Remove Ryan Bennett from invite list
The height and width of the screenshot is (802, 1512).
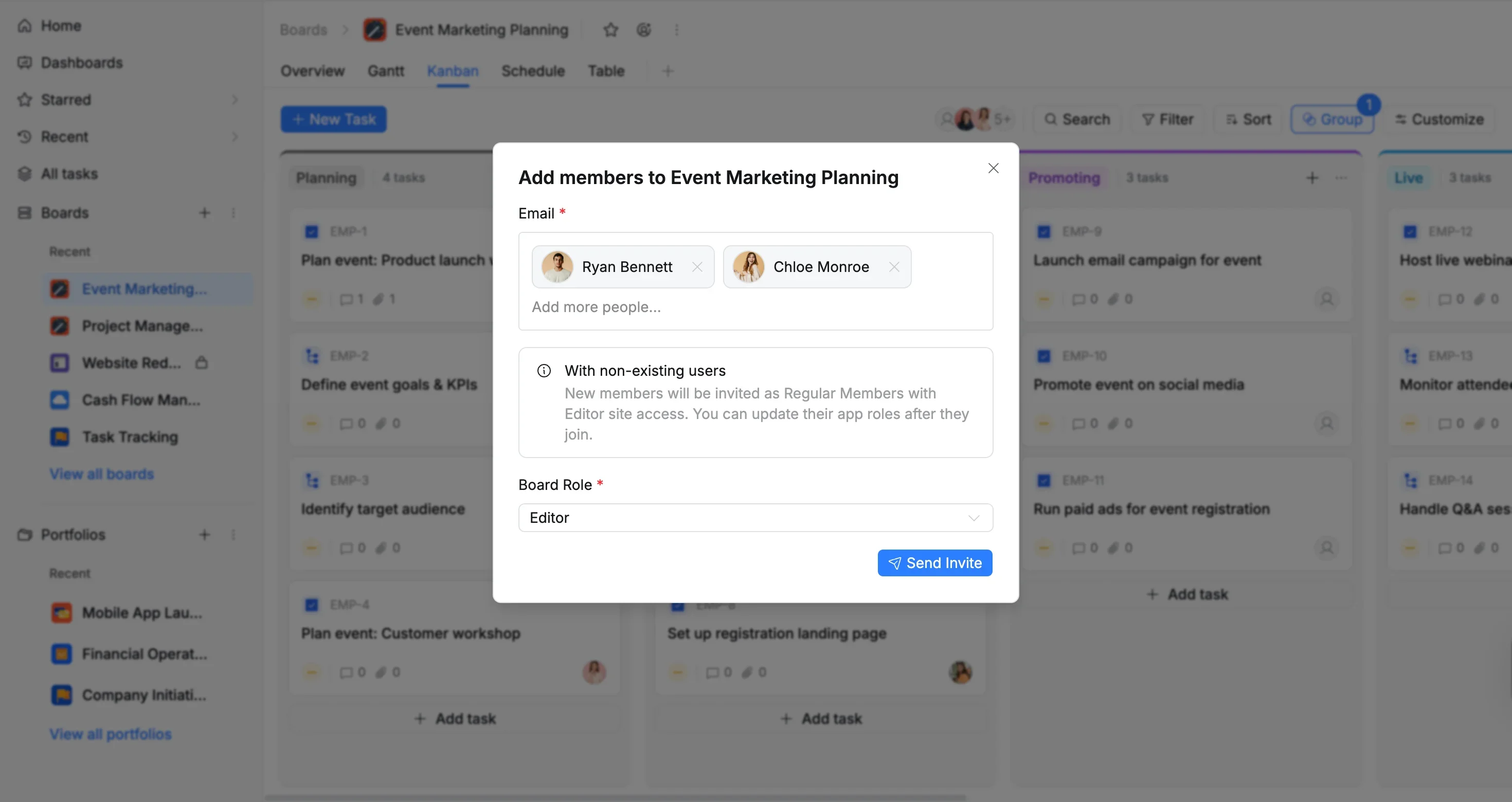697,267
